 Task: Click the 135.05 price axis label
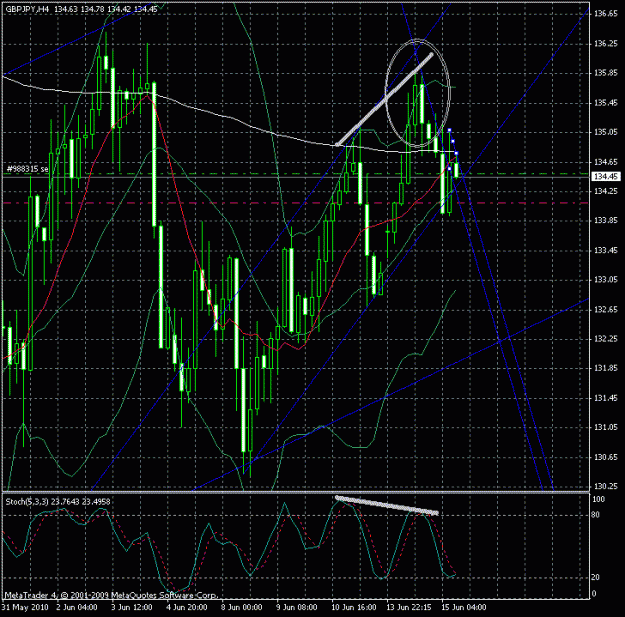[x=605, y=132]
